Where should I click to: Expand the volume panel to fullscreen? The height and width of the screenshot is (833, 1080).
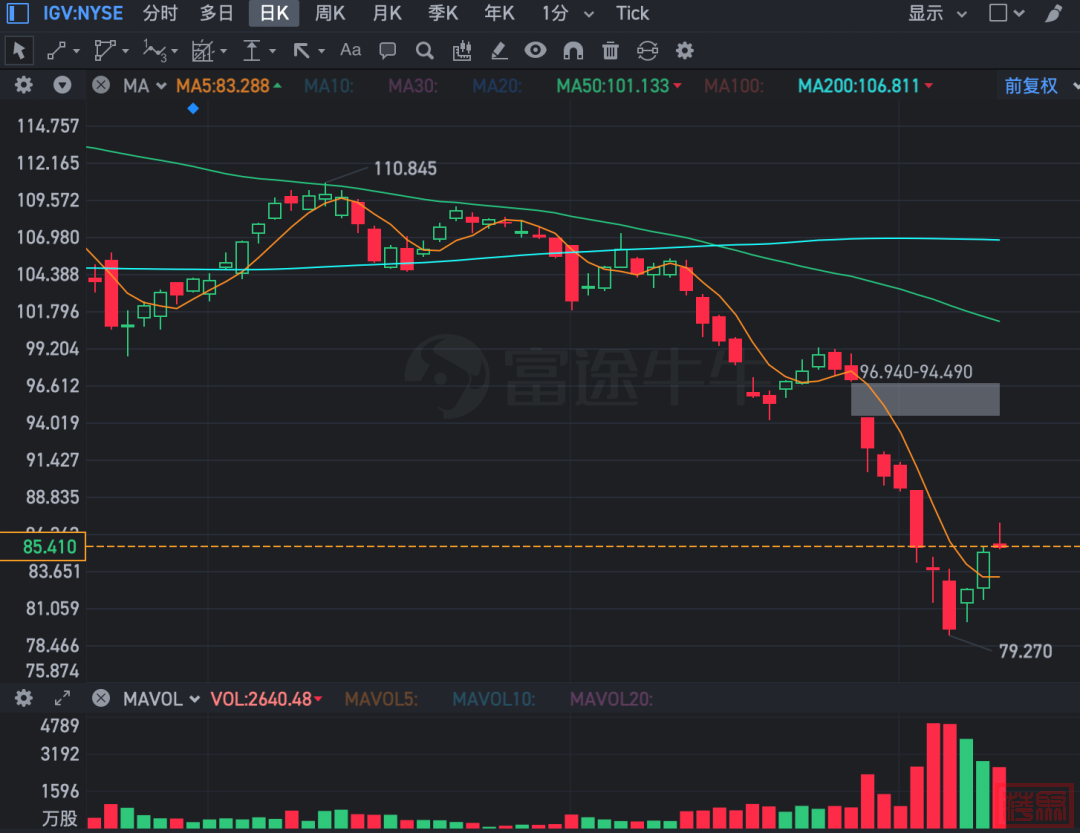[62, 699]
